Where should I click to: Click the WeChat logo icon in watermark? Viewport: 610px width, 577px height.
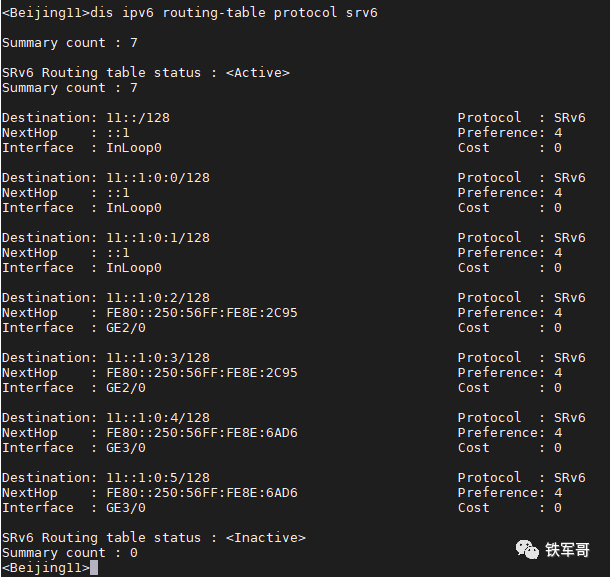coord(527,549)
